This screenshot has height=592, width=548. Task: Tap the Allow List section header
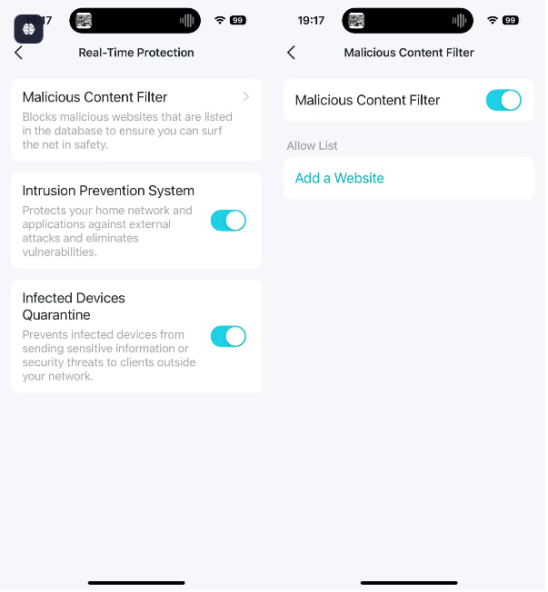(x=312, y=146)
